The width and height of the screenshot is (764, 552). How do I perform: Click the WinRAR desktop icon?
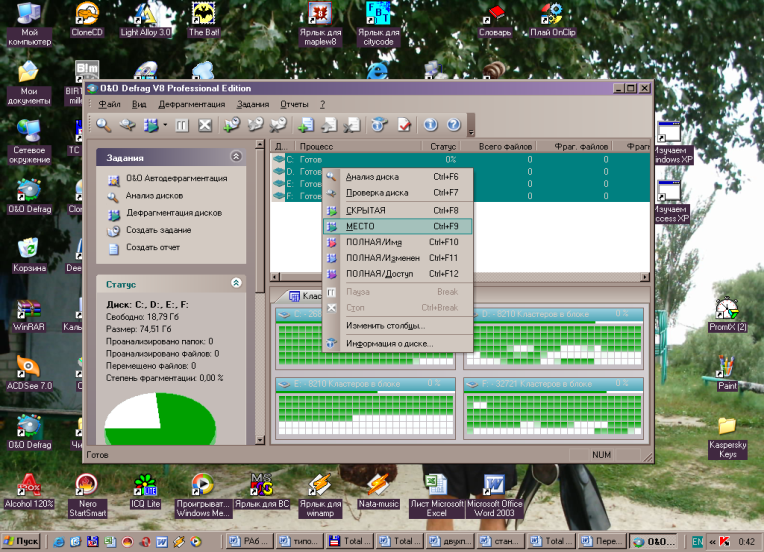click(29, 315)
